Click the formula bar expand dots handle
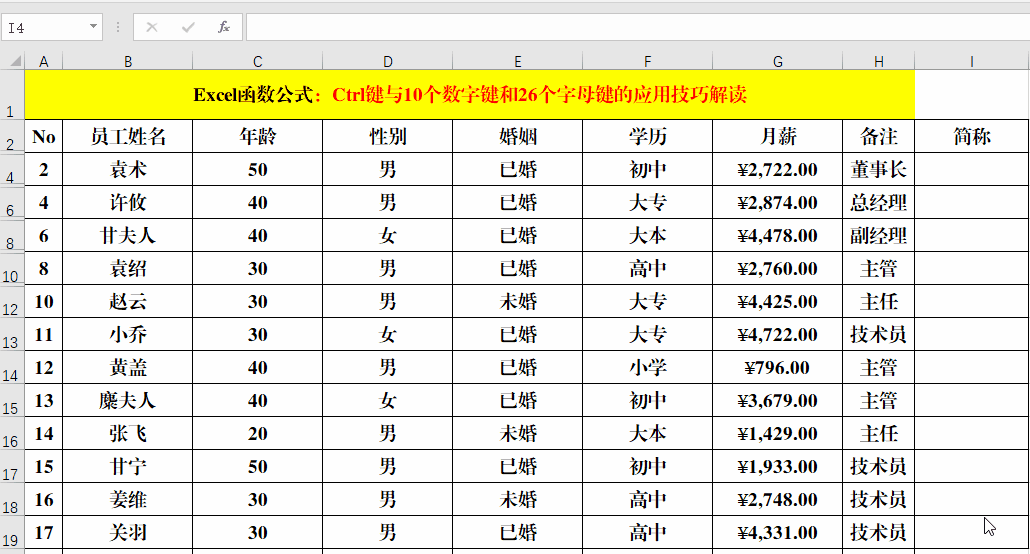The height and width of the screenshot is (554, 1030). [118, 27]
